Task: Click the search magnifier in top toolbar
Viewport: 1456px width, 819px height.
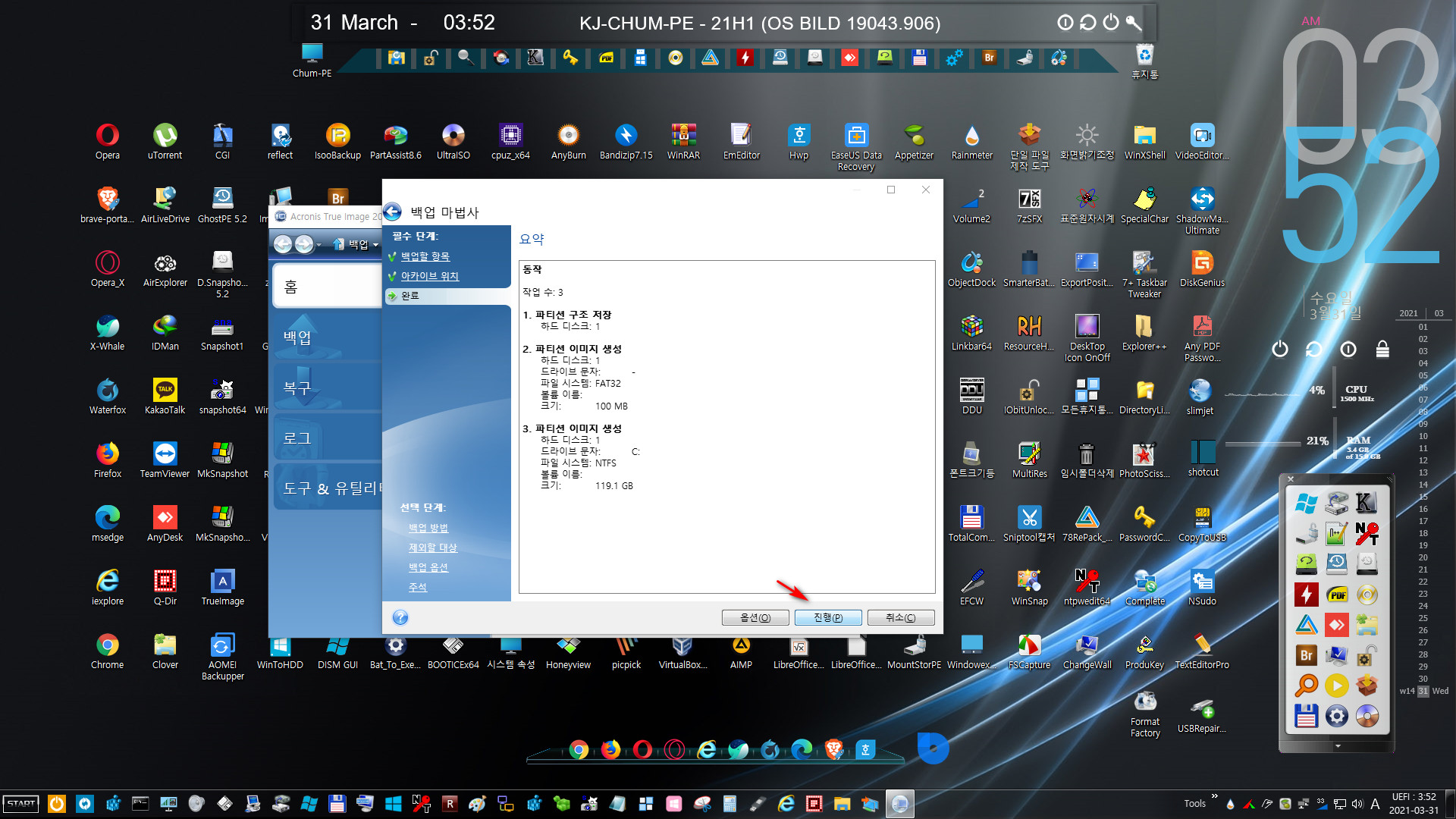Action: (466, 58)
